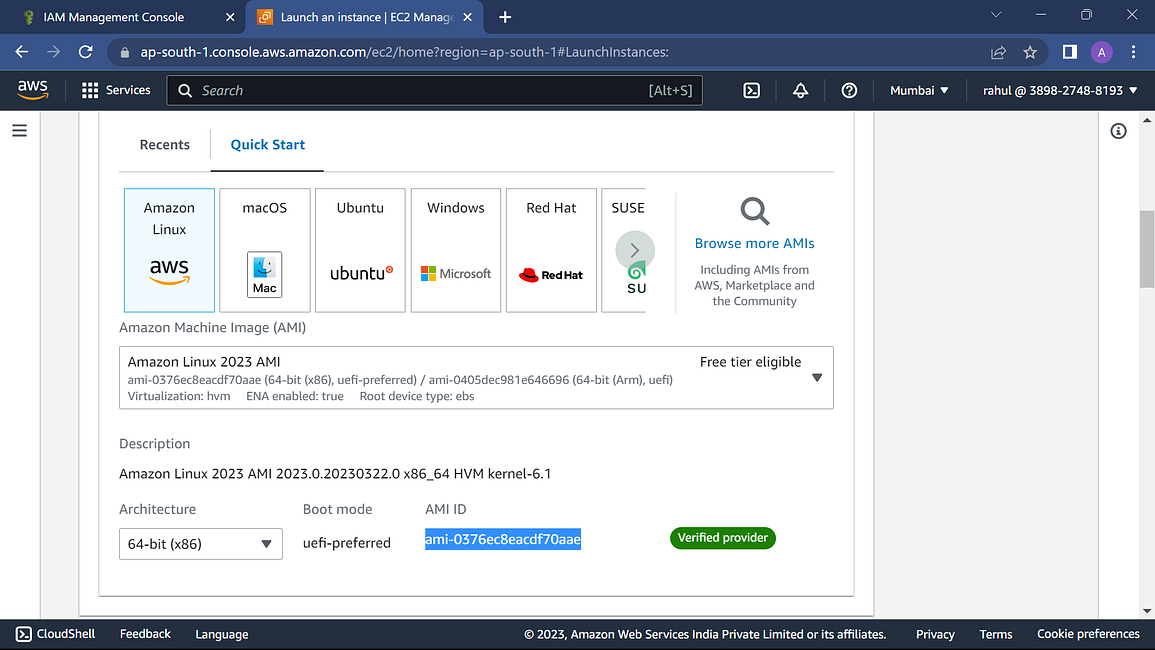Switch to the Recents tab

(164, 144)
